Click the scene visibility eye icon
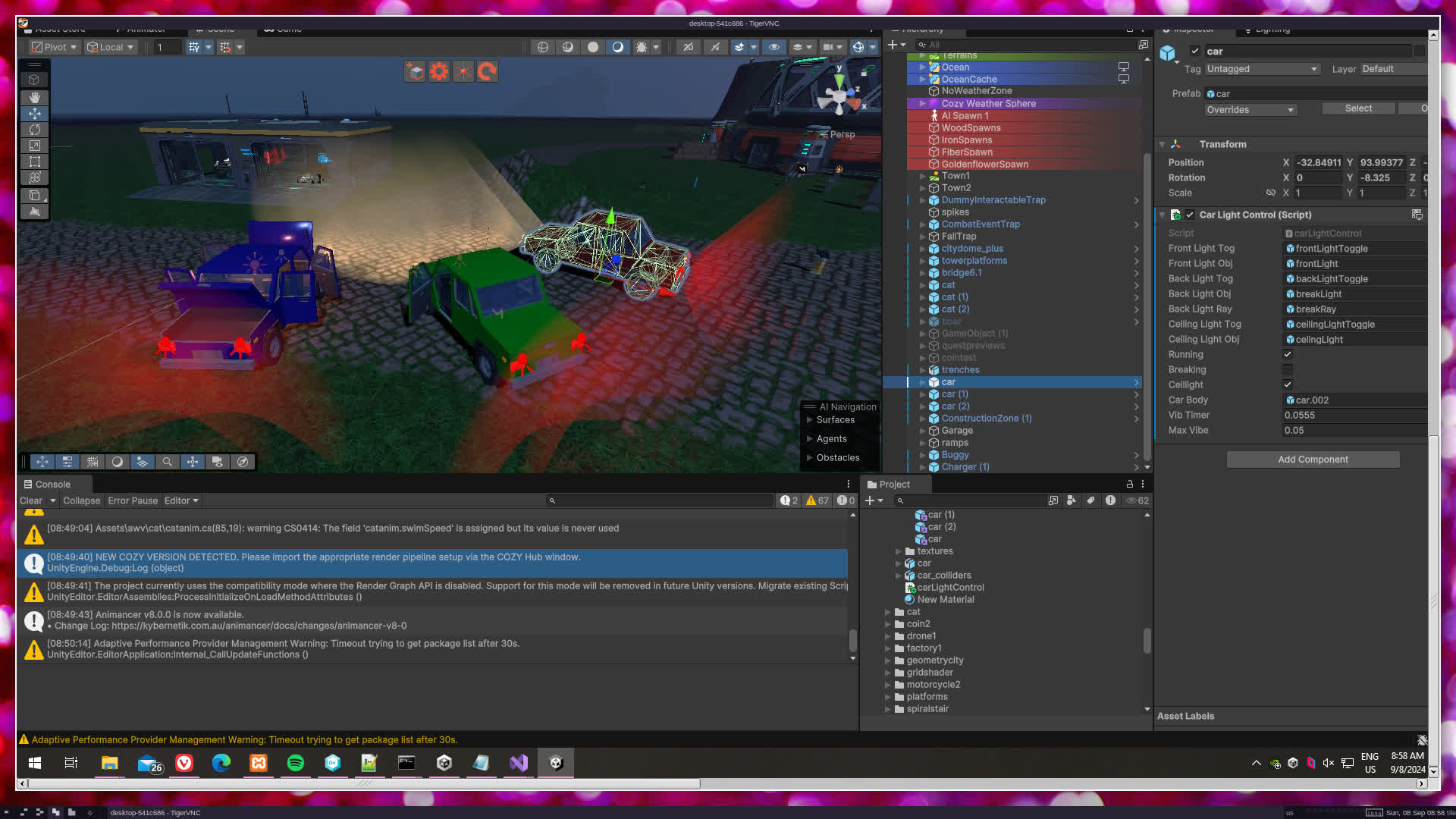1456x819 pixels. pos(773,47)
